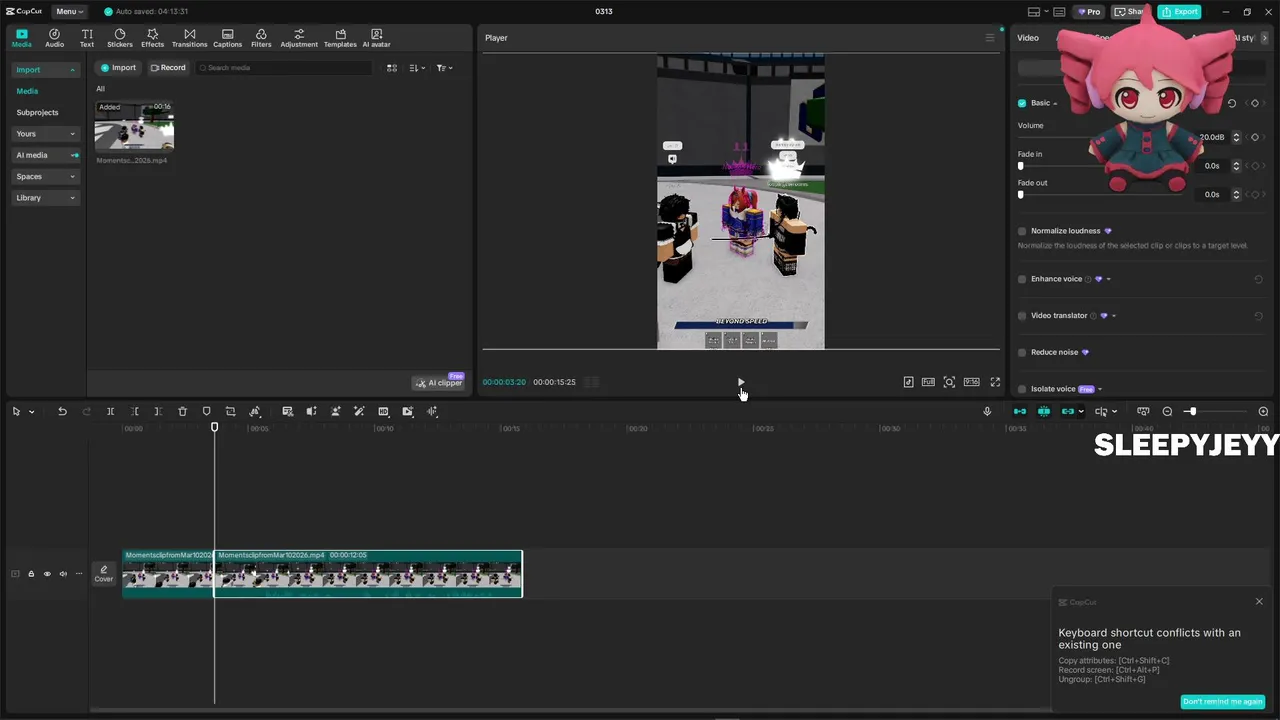Open the Adjustment tab
1280x720 pixels.
[299, 38]
